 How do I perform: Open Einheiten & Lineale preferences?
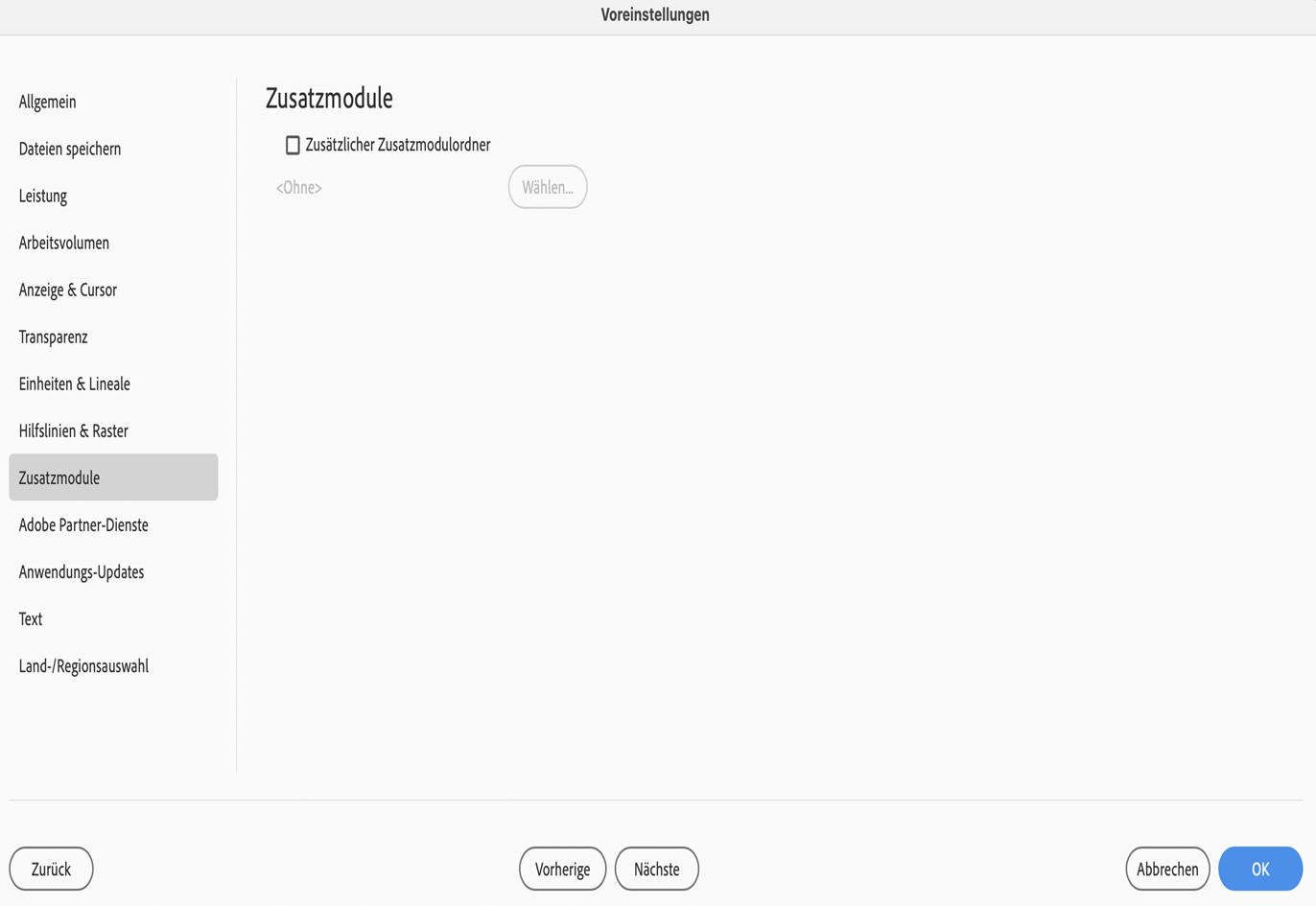click(113, 383)
